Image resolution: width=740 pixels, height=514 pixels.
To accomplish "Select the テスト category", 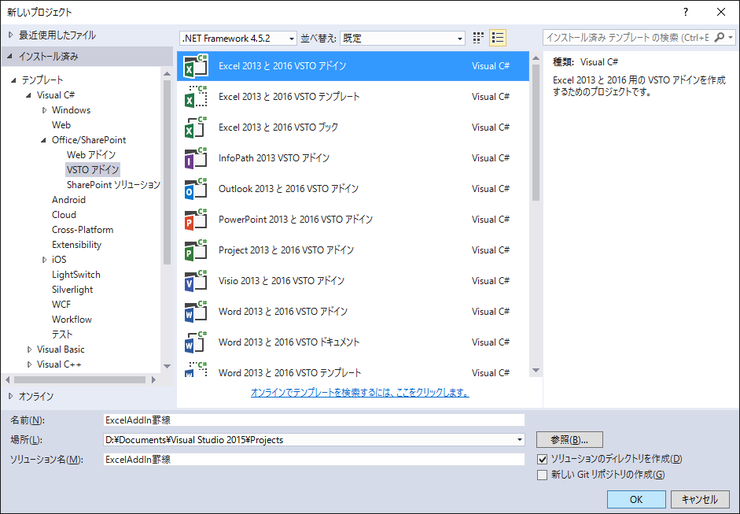I will pyautogui.click(x=62, y=335).
